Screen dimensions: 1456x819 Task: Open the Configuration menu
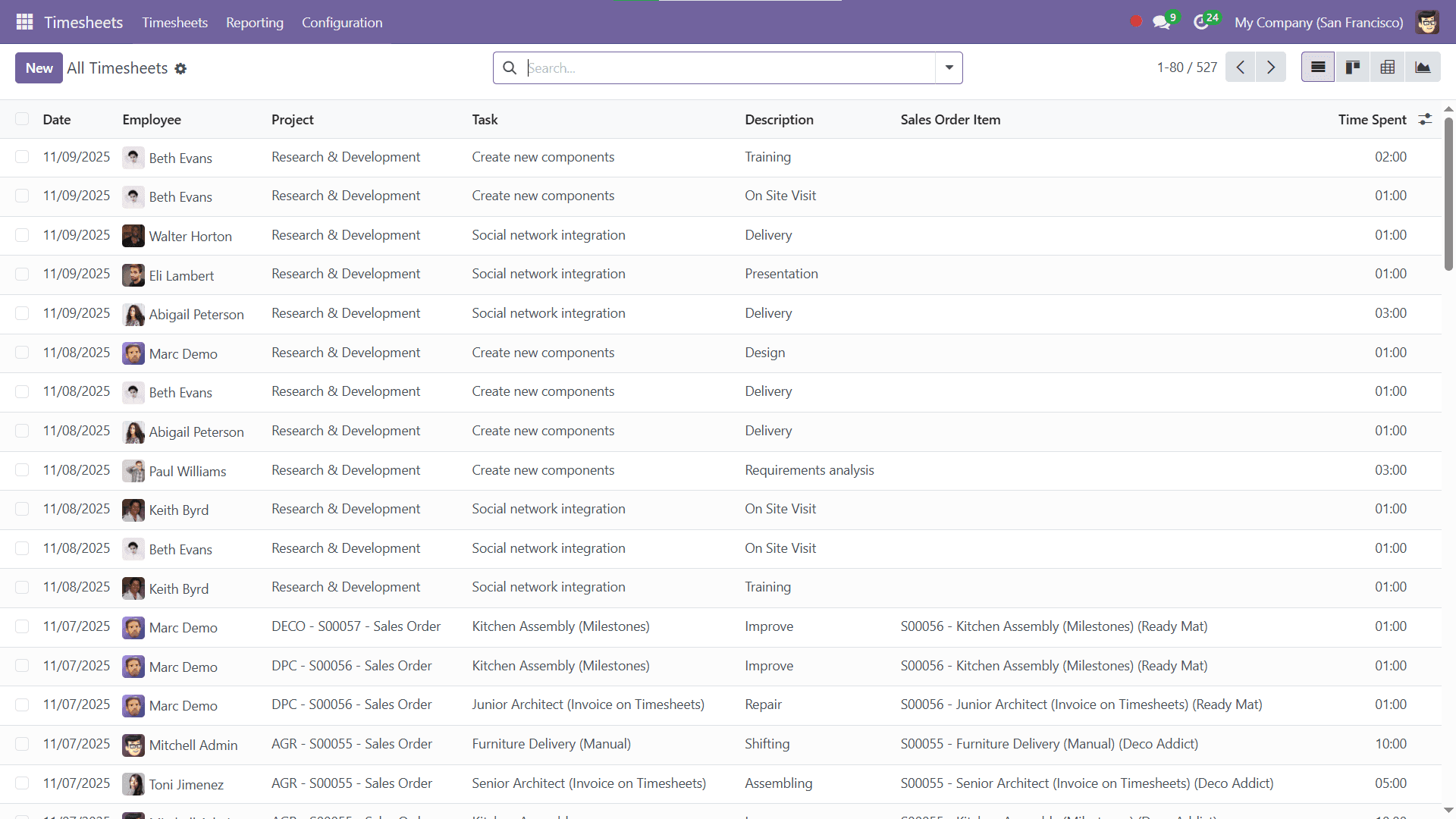342,22
